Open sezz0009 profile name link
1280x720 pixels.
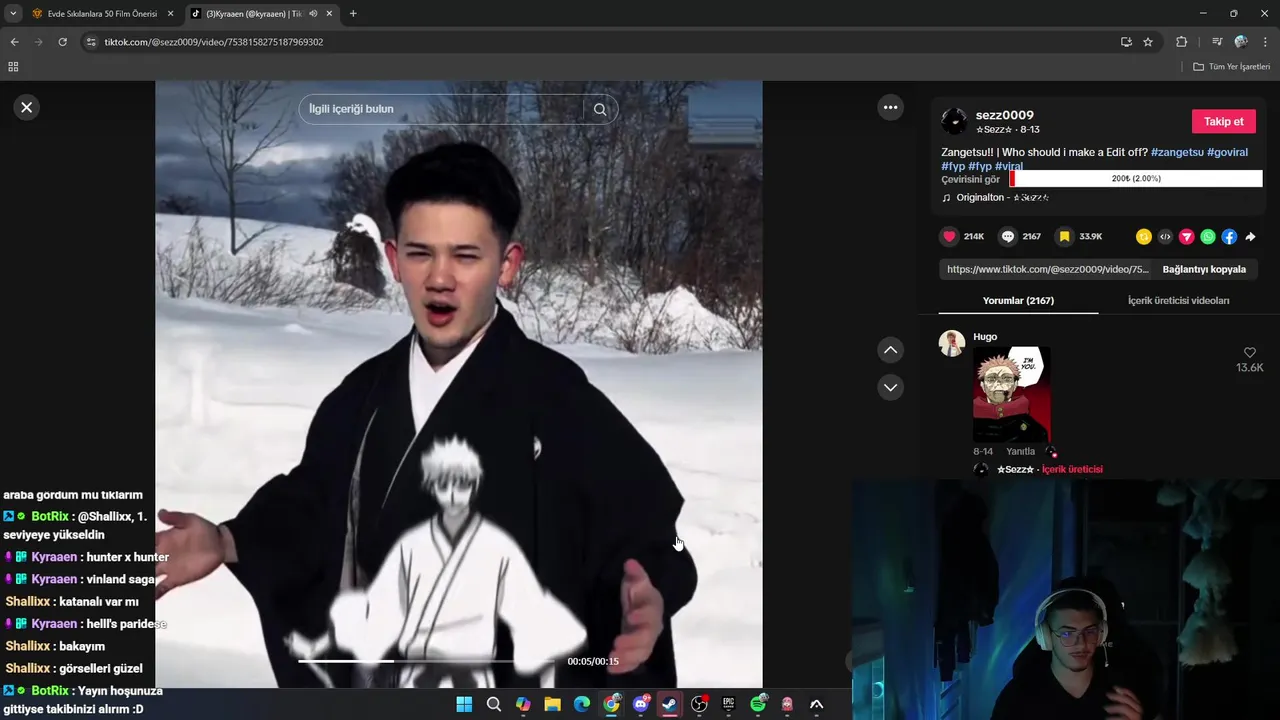tap(1005, 115)
